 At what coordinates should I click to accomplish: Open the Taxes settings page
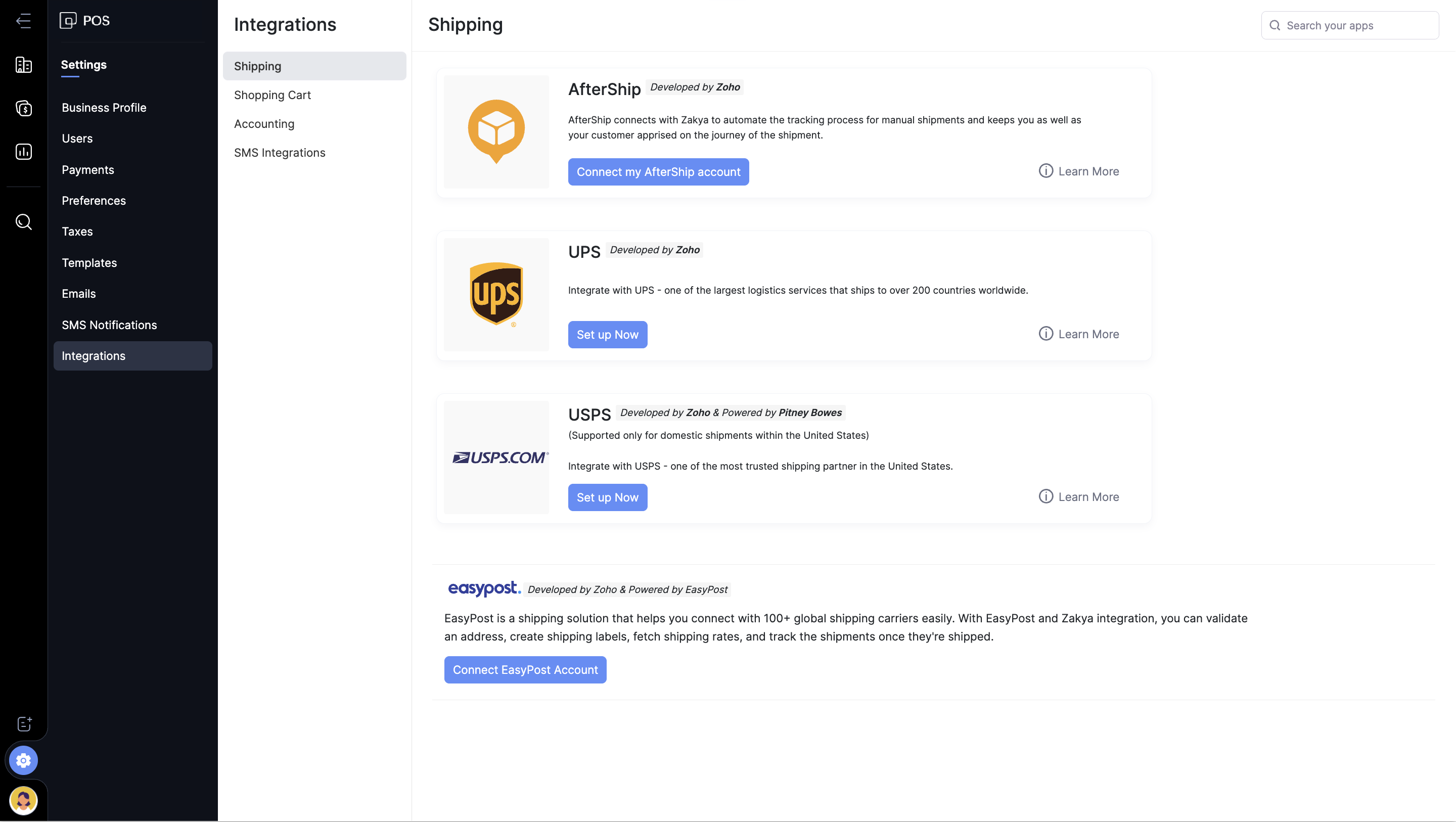[x=77, y=231]
